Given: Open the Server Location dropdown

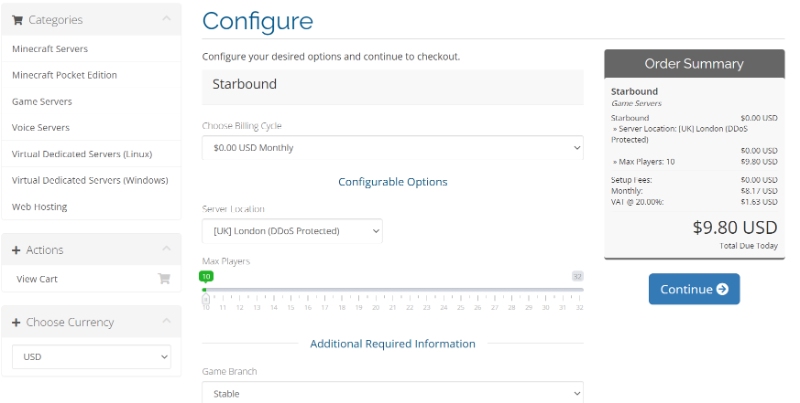Looking at the screenshot, I should (292, 231).
